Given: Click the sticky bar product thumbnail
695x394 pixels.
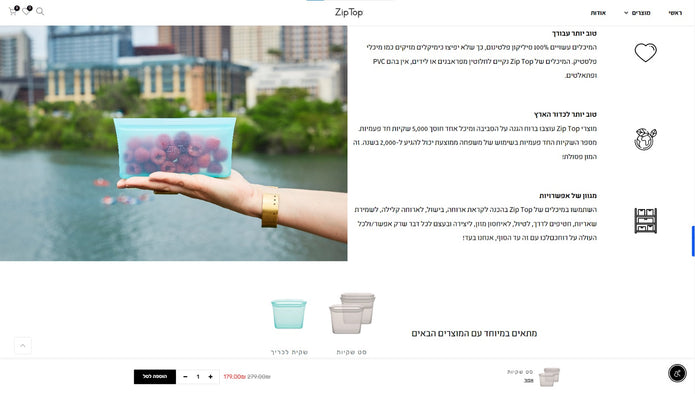Looking at the screenshot, I should [549, 377].
